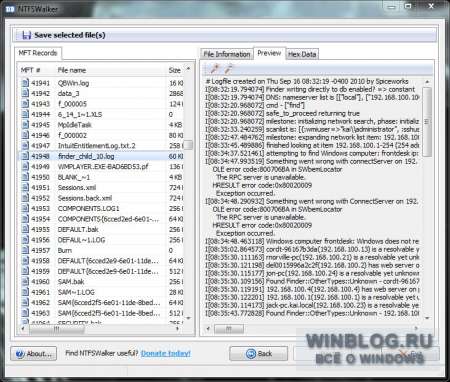Click preview pane horizontal scrollbar thumb
Screen dimensions: 450x382
(x=229, y=329)
